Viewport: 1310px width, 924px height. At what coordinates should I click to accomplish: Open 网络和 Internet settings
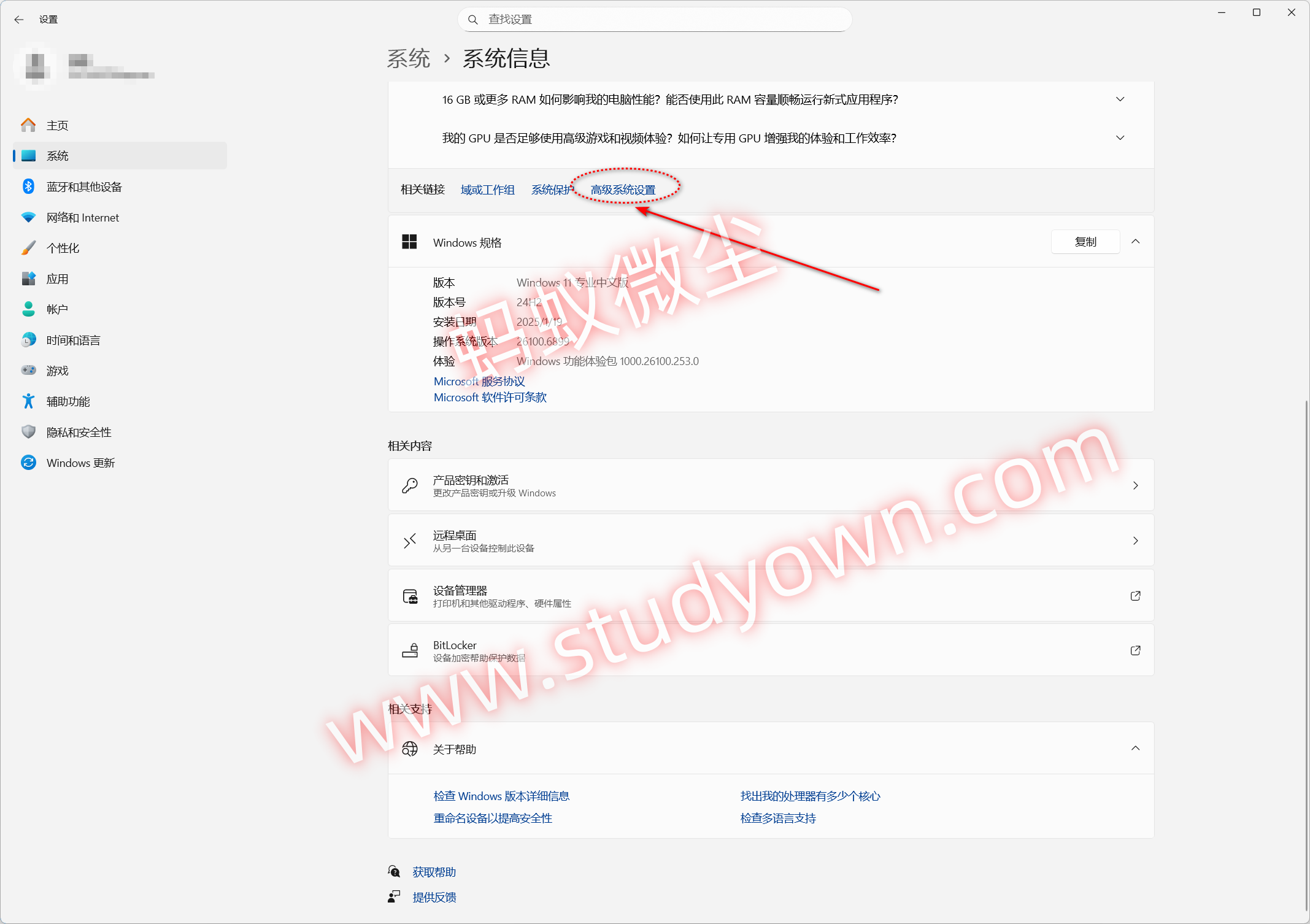83,217
